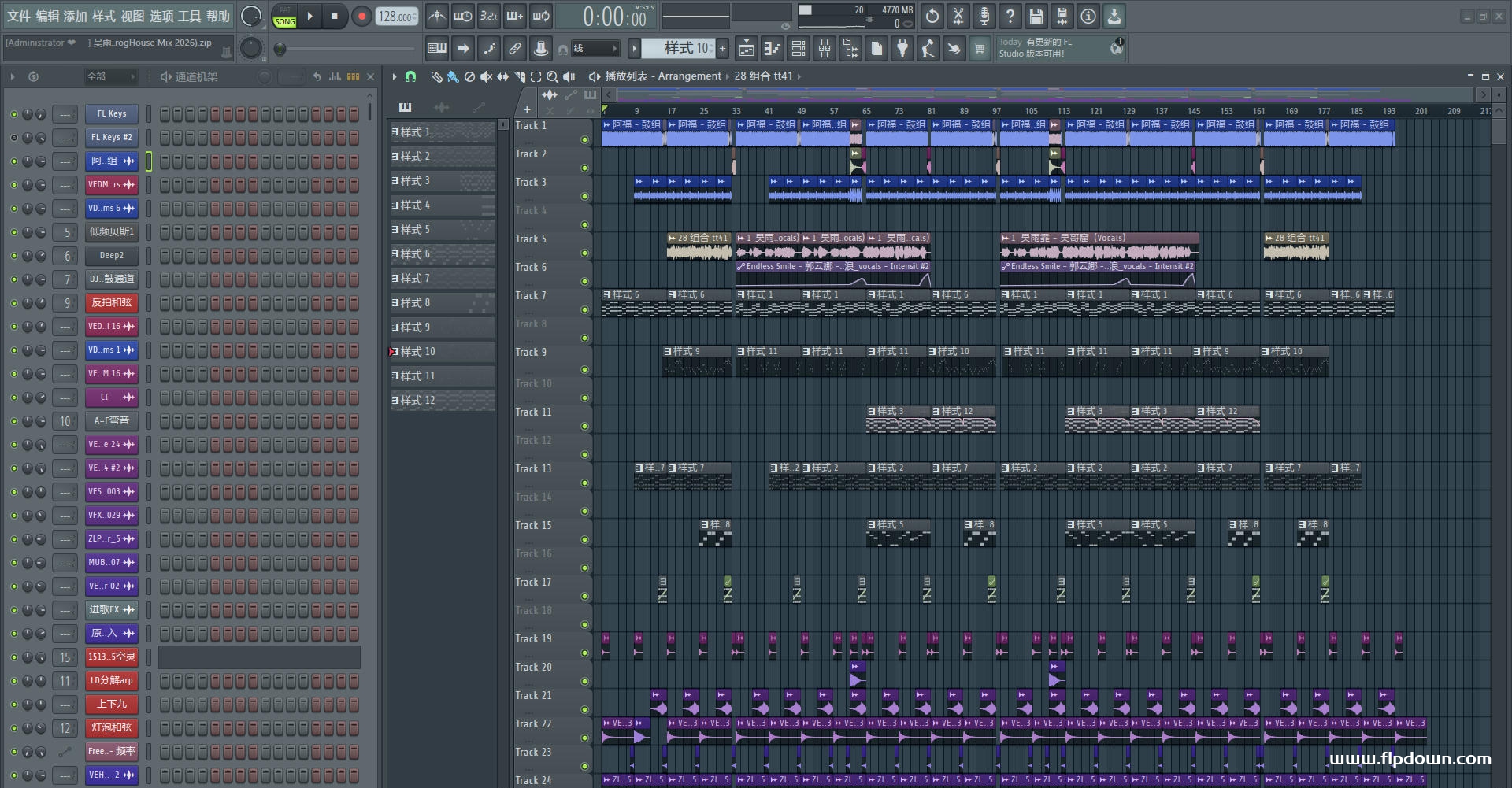The image size is (1512, 788).
Task: Click the metronome icon
Action: (x=437, y=16)
